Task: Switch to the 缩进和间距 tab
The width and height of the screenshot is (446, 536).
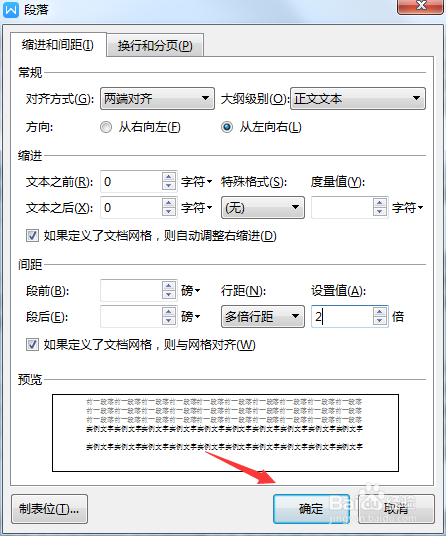Action: (x=58, y=45)
